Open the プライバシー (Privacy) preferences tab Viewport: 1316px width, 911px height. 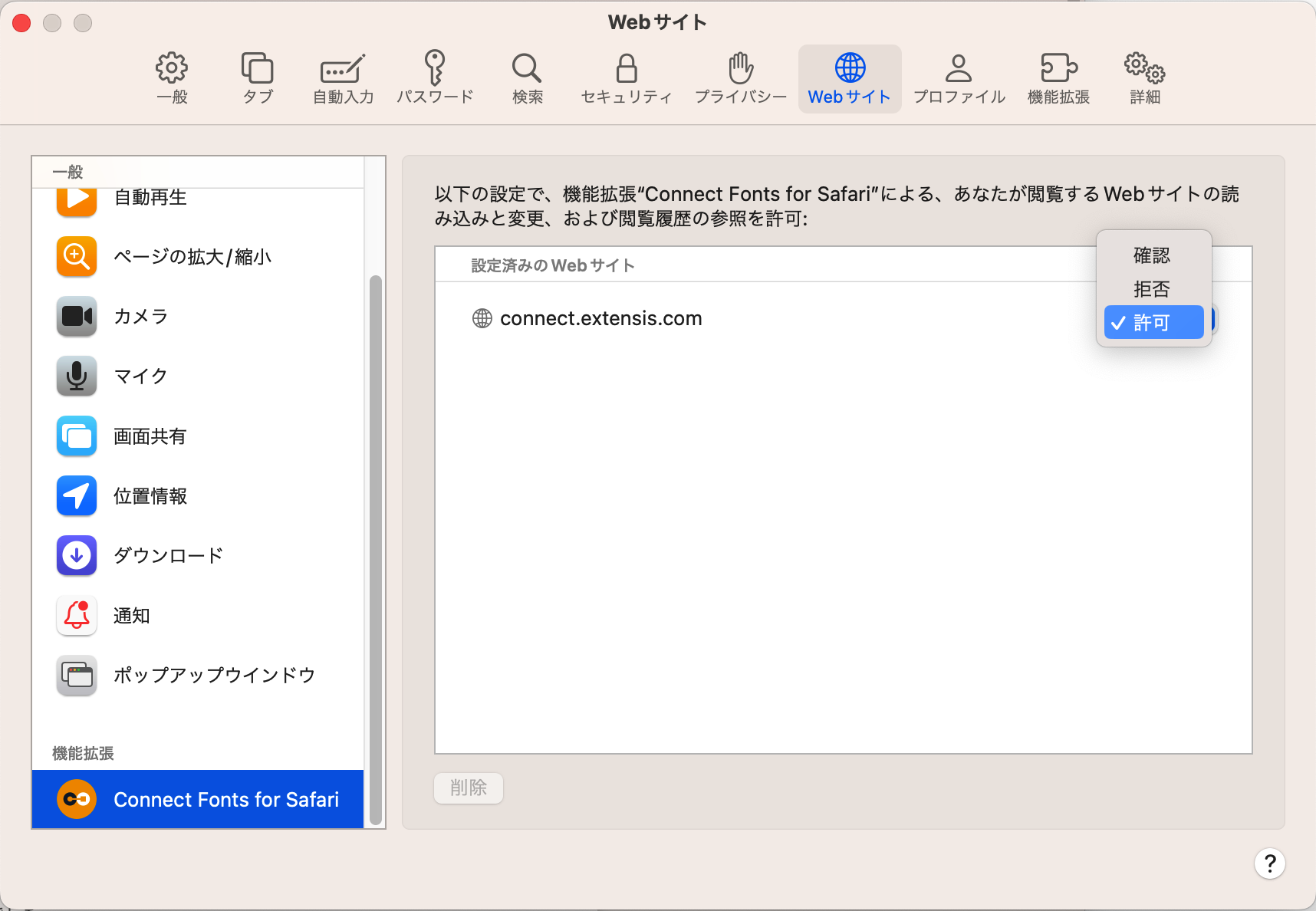coord(741,78)
